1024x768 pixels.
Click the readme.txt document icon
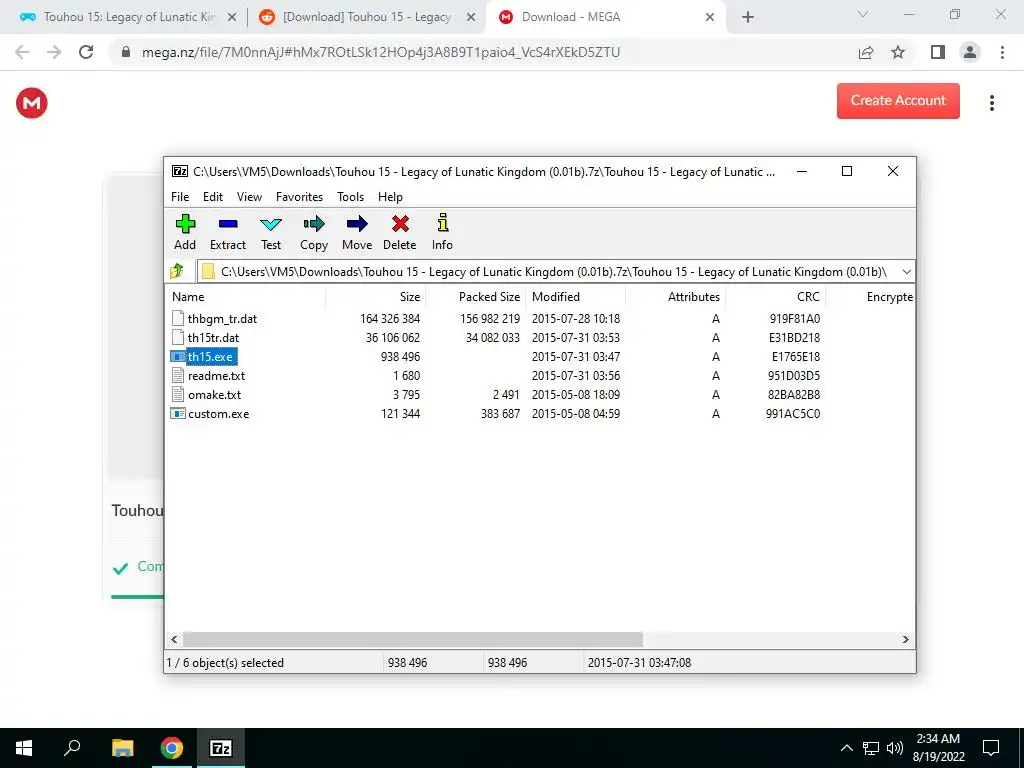pos(178,376)
